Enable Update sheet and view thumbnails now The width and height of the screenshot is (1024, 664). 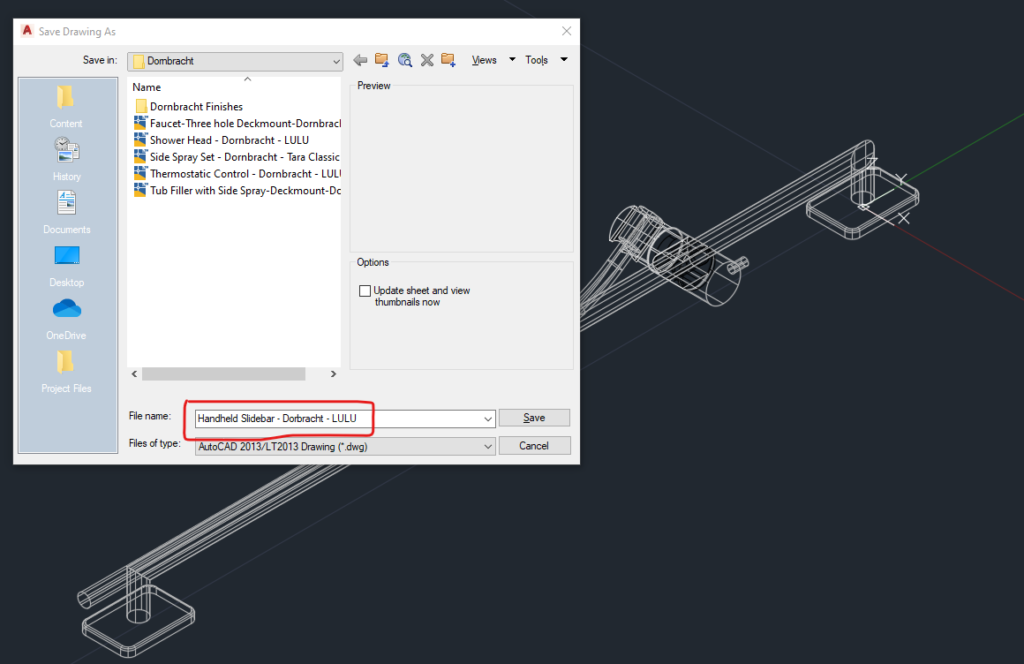tap(365, 291)
